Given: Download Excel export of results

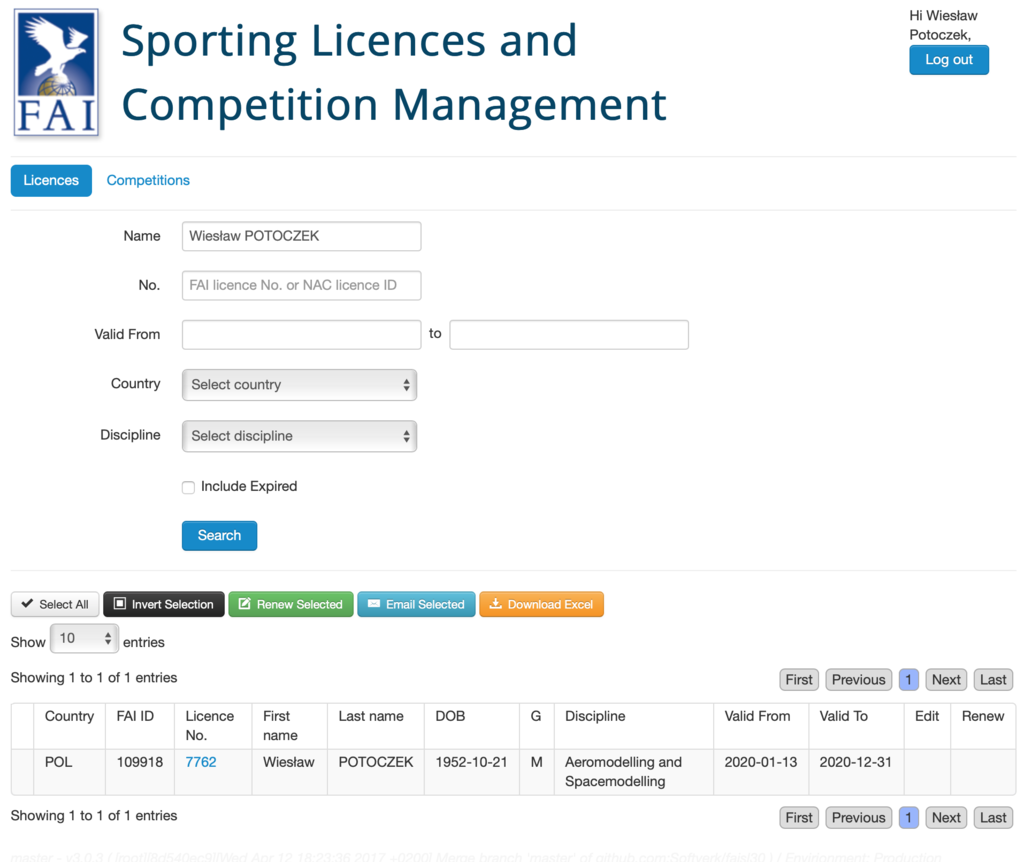Looking at the screenshot, I should click(541, 604).
